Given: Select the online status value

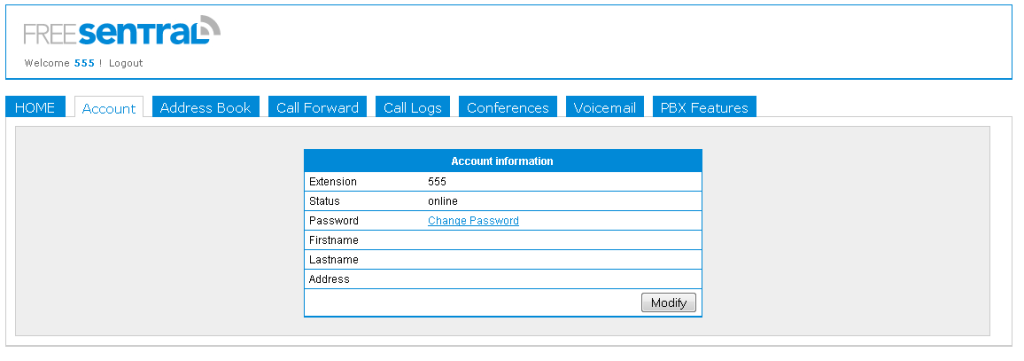Looking at the screenshot, I should [x=443, y=201].
